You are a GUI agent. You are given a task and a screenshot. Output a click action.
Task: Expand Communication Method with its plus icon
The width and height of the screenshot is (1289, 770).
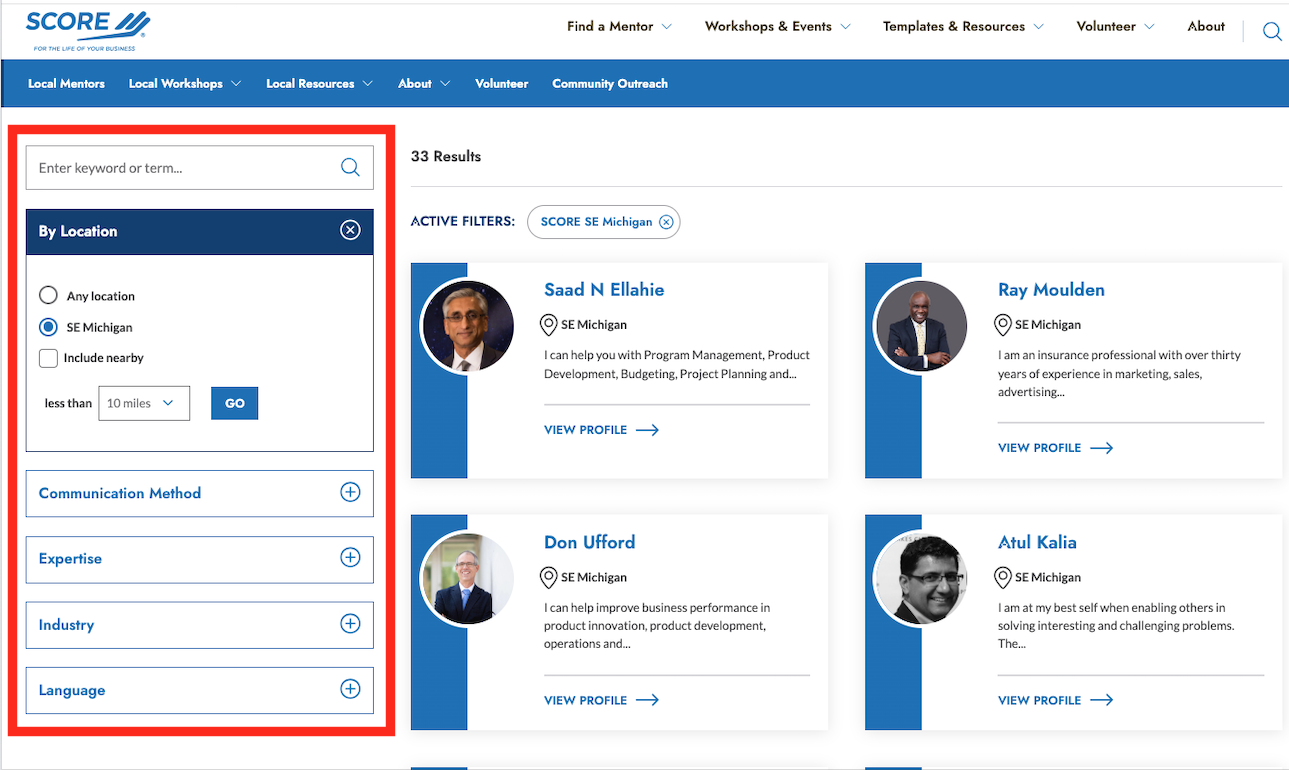click(x=350, y=493)
